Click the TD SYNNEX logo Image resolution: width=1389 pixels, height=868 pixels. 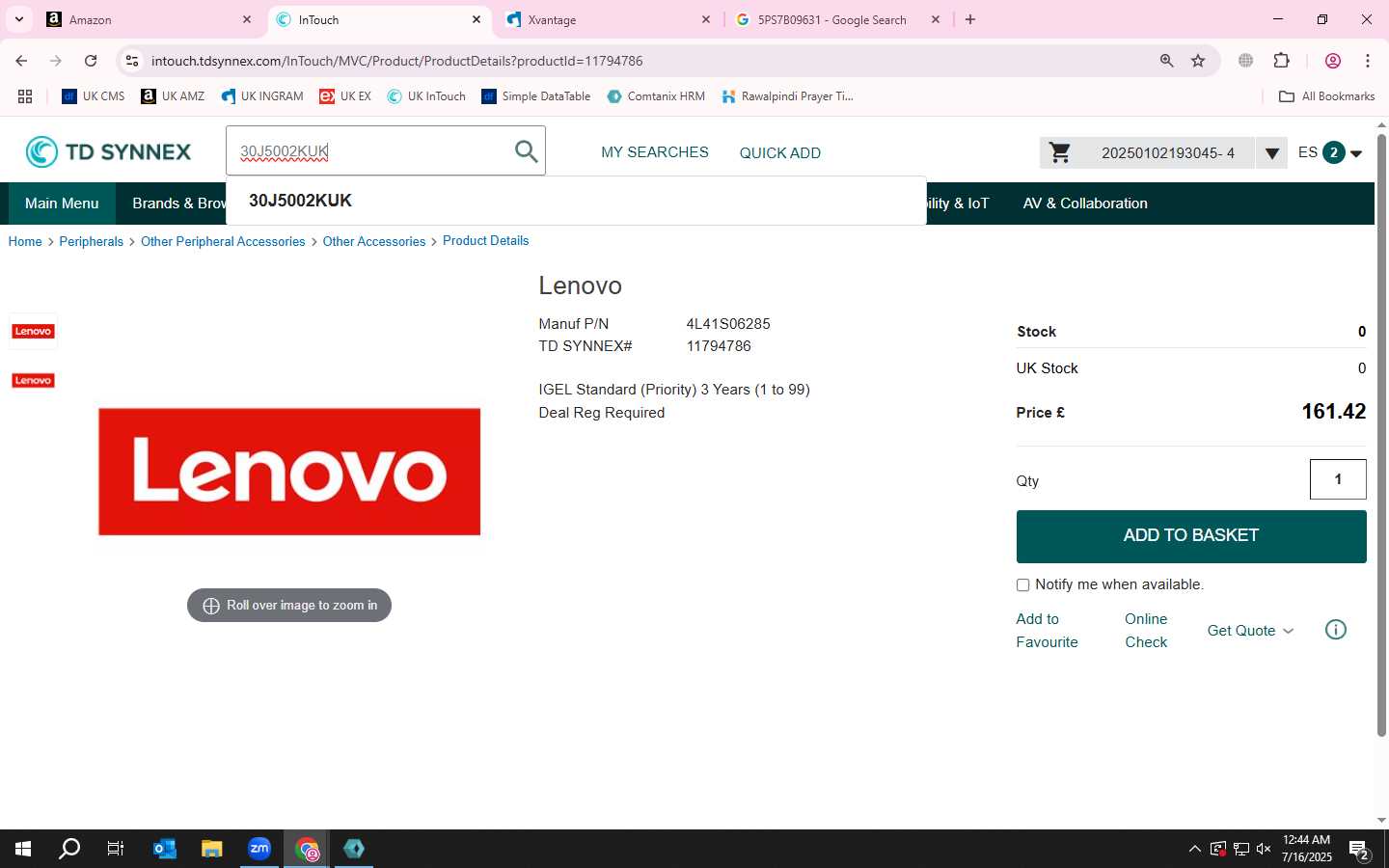[x=108, y=151]
